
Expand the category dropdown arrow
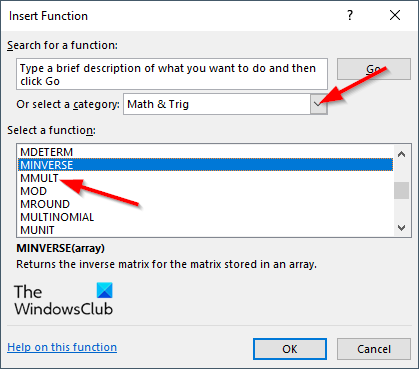point(318,104)
